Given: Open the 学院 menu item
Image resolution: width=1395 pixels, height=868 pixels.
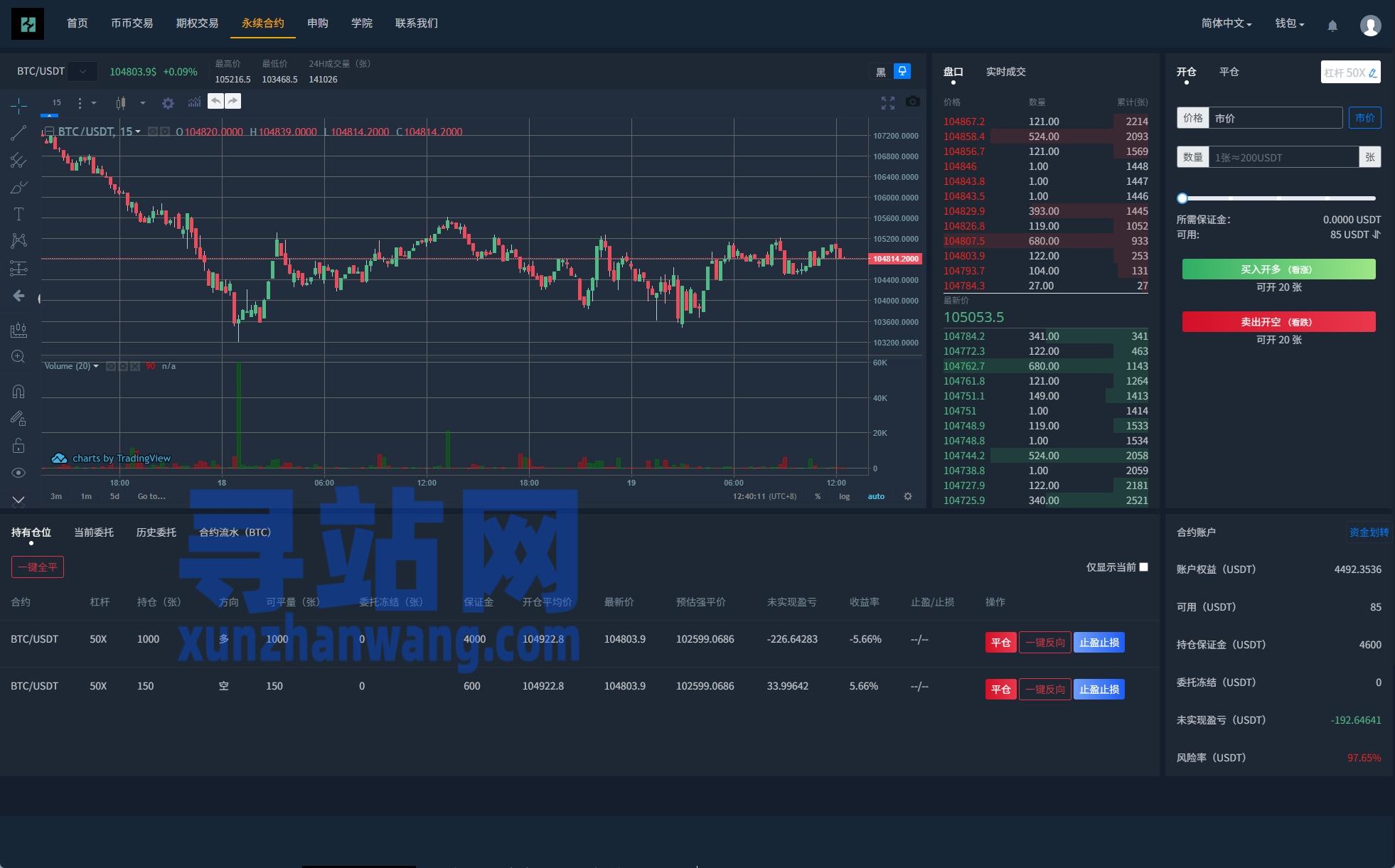Looking at the screenshot, I should click(x=362, y=23).
